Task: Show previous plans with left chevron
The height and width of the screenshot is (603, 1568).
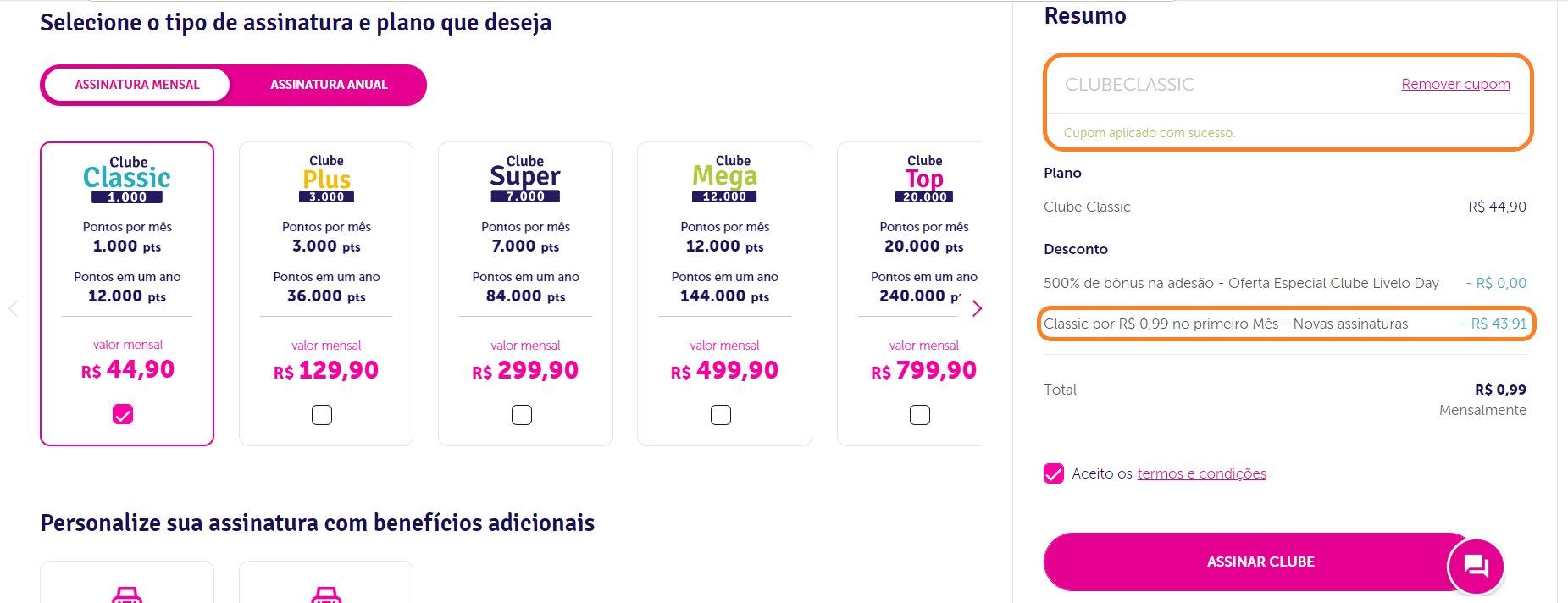Action: pyautogui.click(x=13, y=308)
